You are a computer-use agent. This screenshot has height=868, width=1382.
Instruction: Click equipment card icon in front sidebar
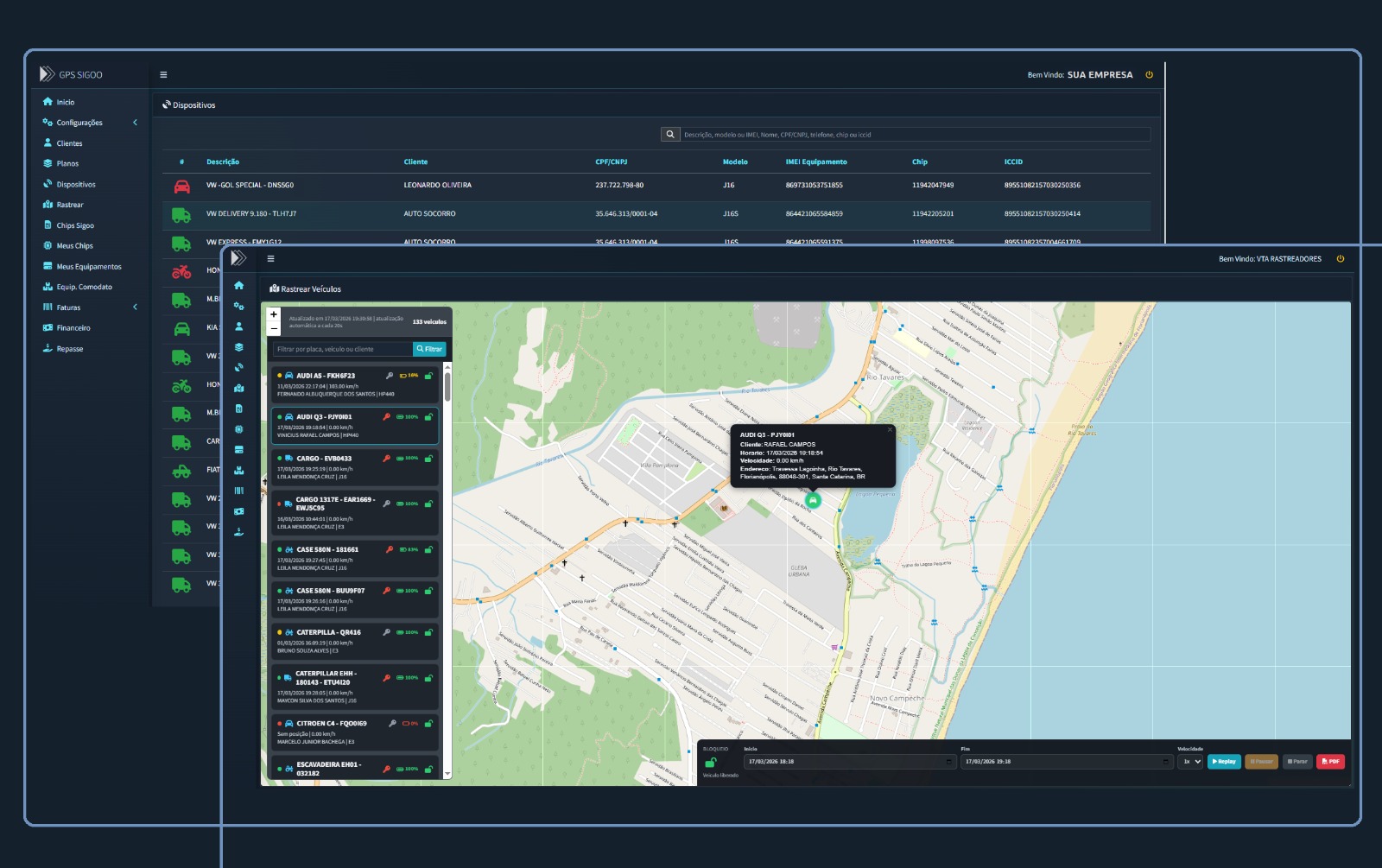coord(239,450)
